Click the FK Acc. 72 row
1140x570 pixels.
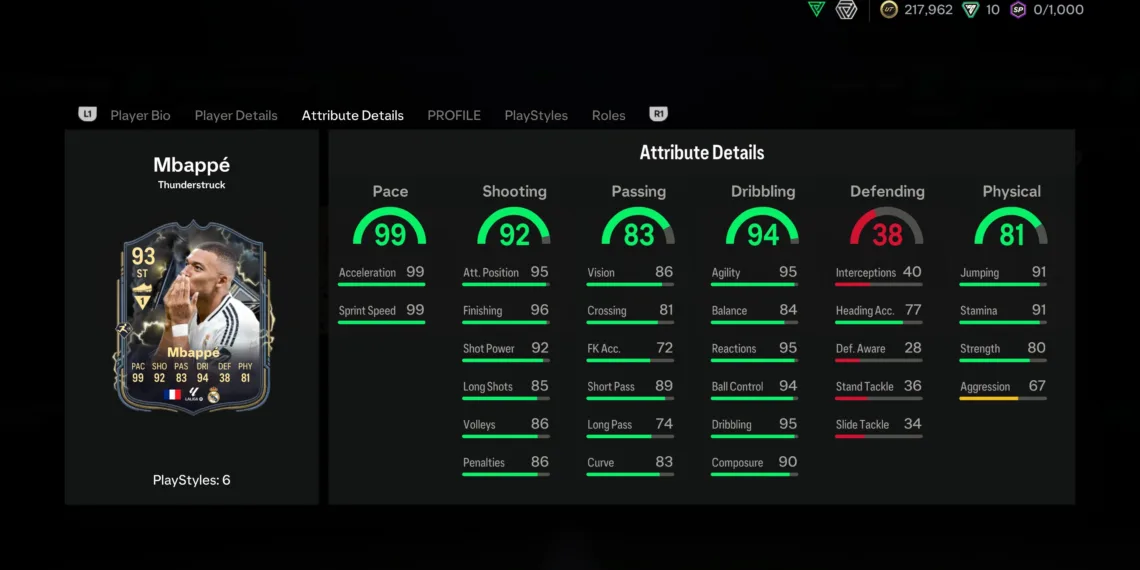click(x=630, y=350)
